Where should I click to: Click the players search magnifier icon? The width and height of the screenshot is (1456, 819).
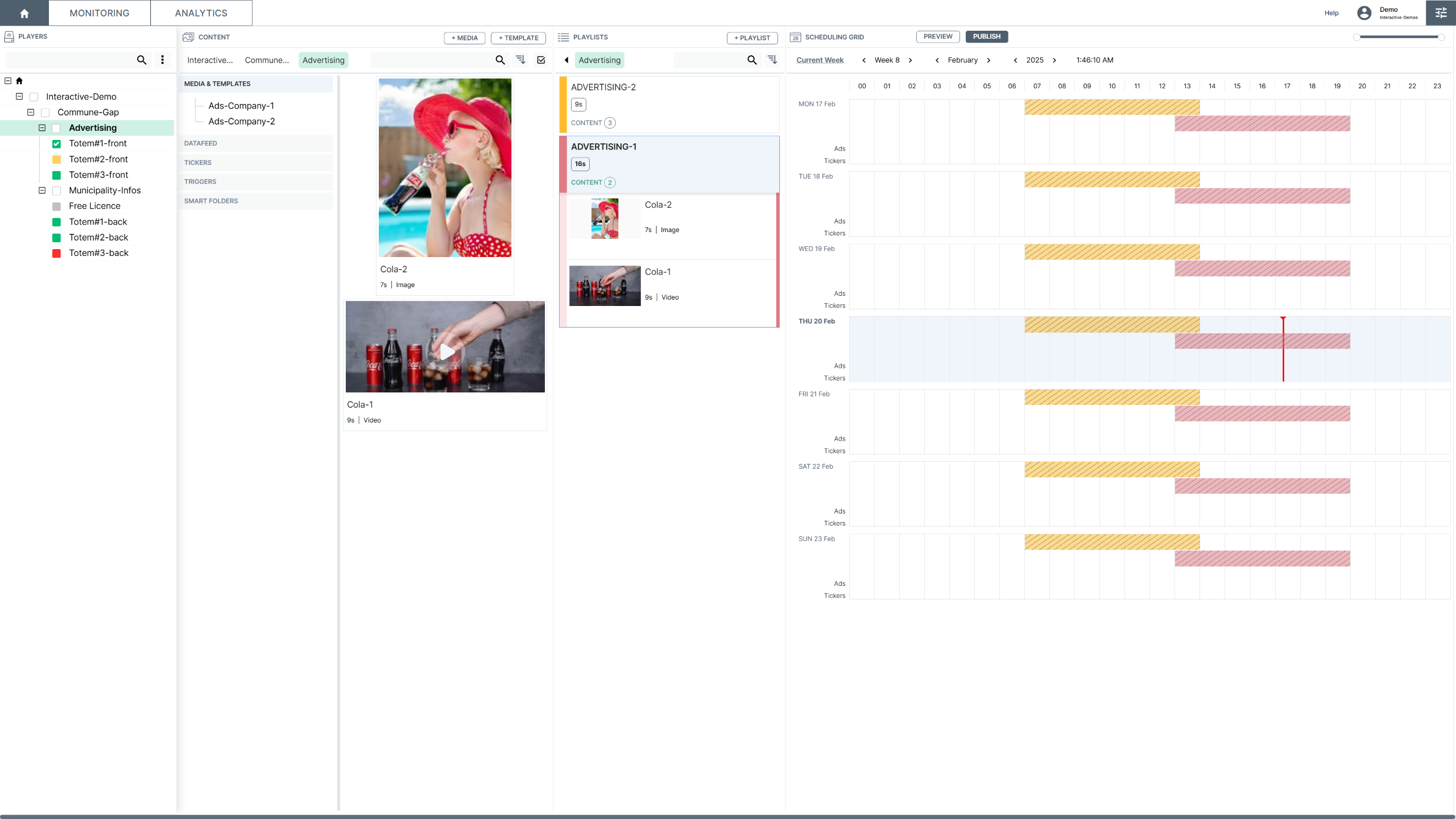[142, 60]
